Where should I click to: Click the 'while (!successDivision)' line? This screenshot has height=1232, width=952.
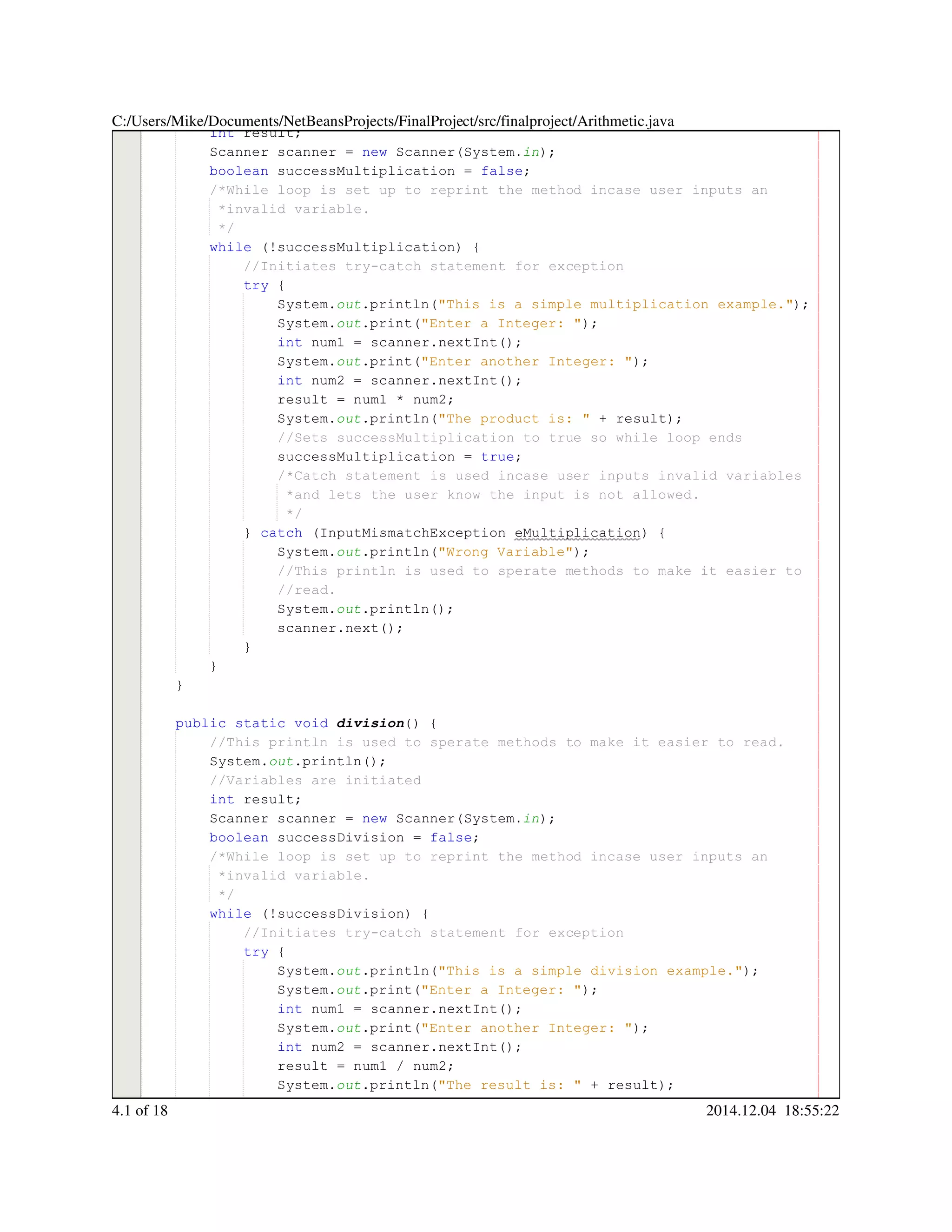(318, 914)
